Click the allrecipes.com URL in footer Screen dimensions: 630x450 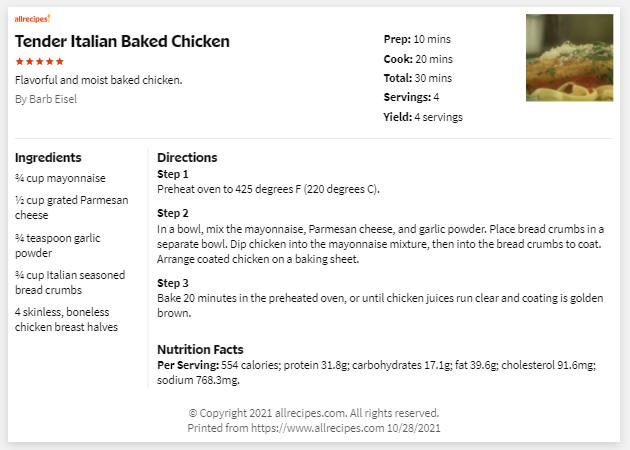pyautogui.click(x=317, y=428)
